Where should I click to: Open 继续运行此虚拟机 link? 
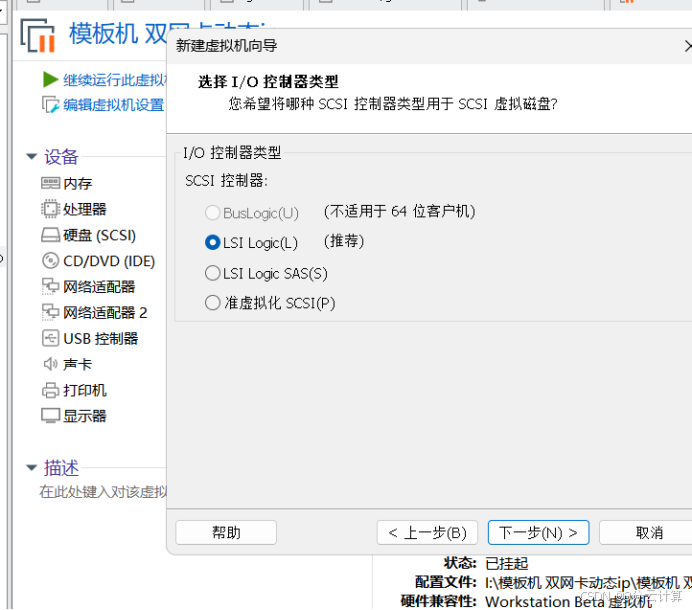115,80
